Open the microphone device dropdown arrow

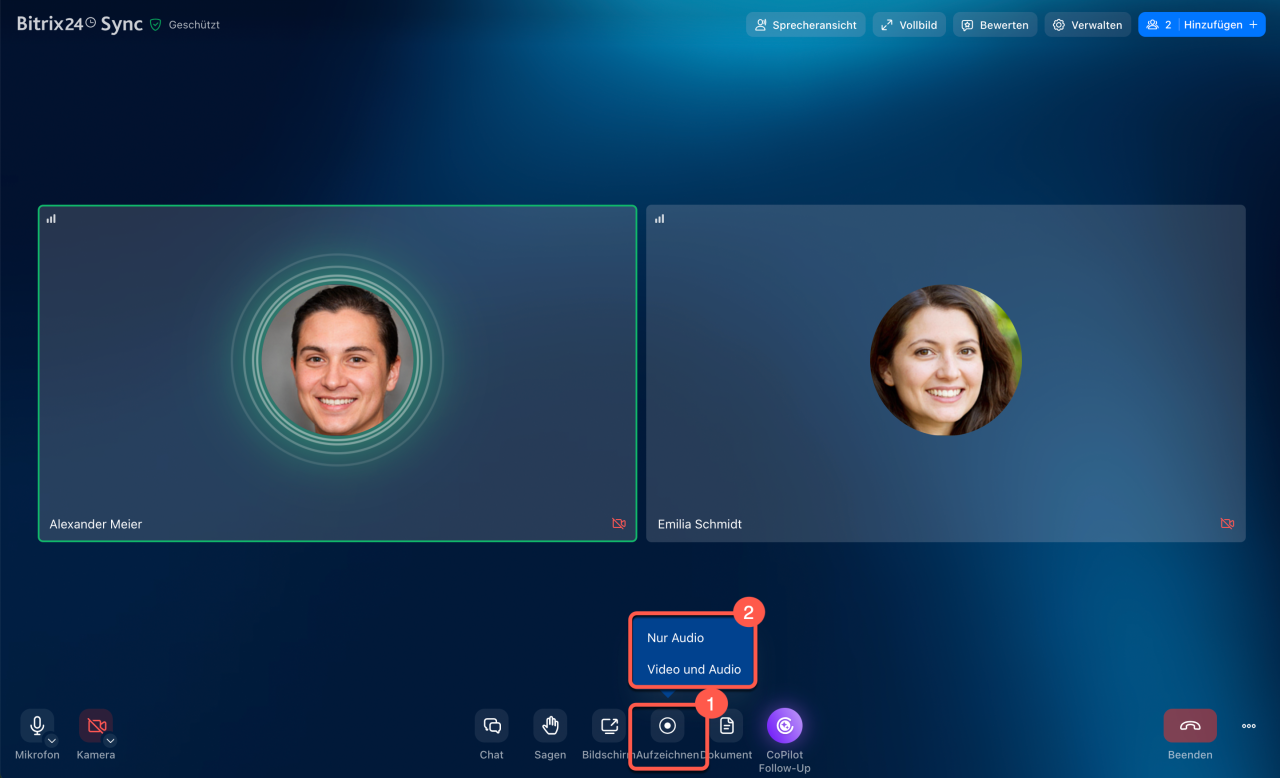(52, 741)
